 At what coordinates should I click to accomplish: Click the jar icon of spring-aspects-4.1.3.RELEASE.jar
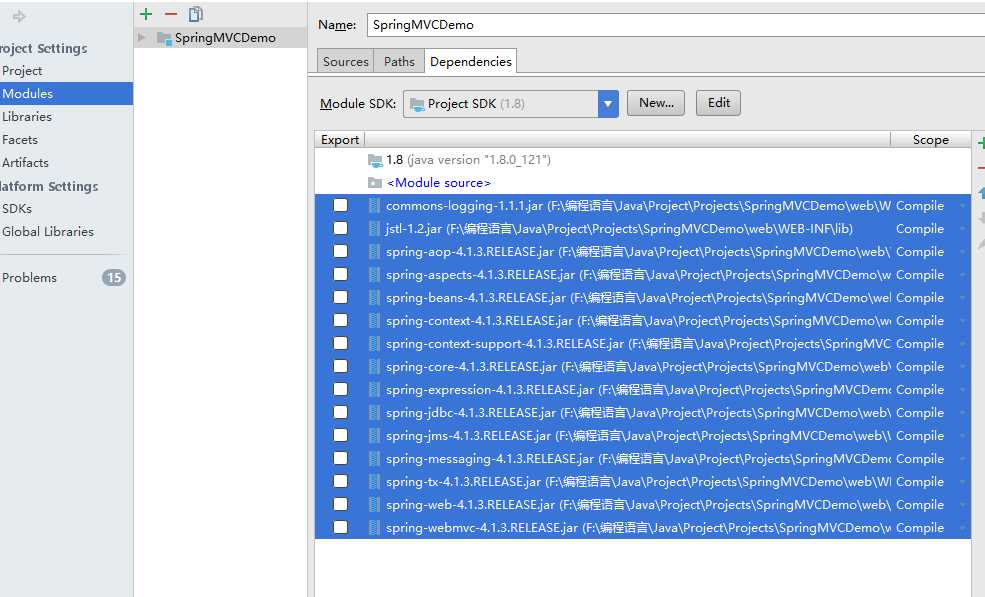coord(374,275)
